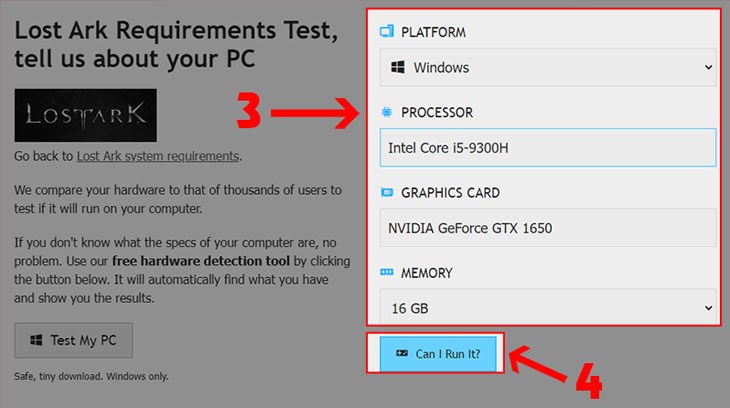Click the chip icon beside PROCESSOR
Viewport: 730px width, 408px height.
(x=387, y=112)
